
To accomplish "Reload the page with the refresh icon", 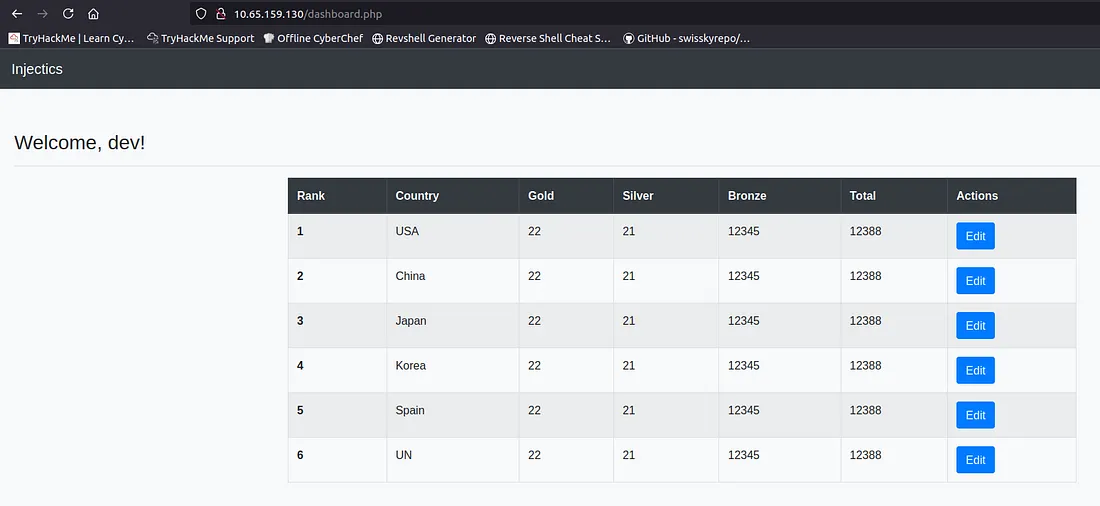I will pyautogui.click(x=68, y=14).
